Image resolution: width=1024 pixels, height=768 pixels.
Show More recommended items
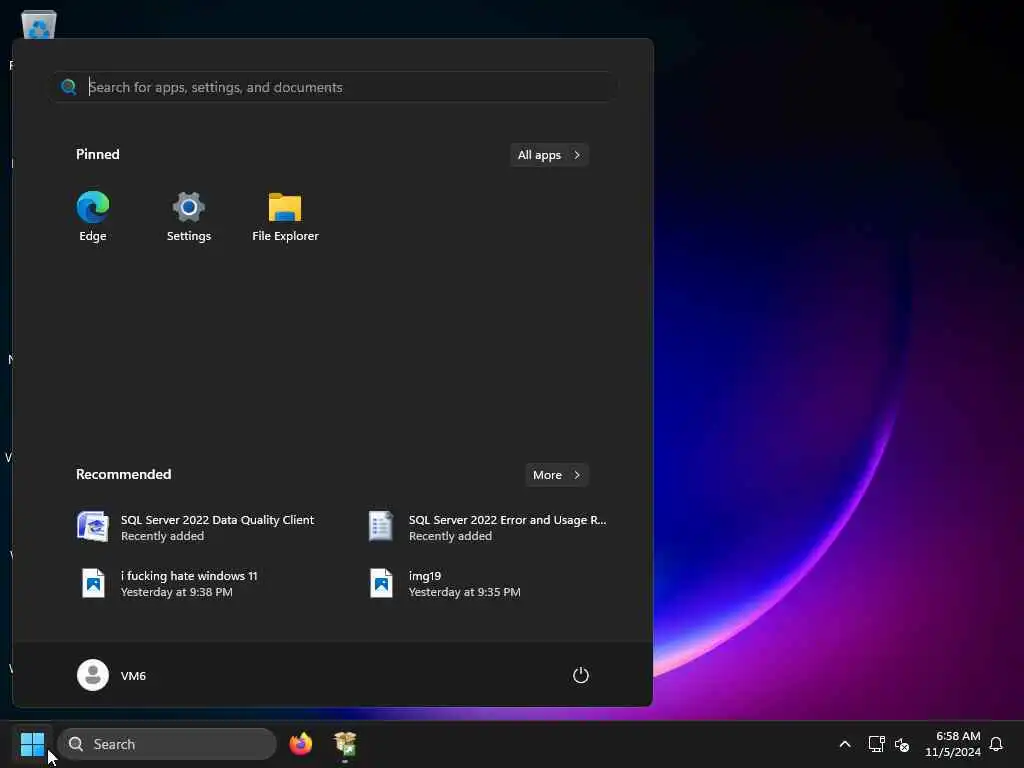[556, 475]
